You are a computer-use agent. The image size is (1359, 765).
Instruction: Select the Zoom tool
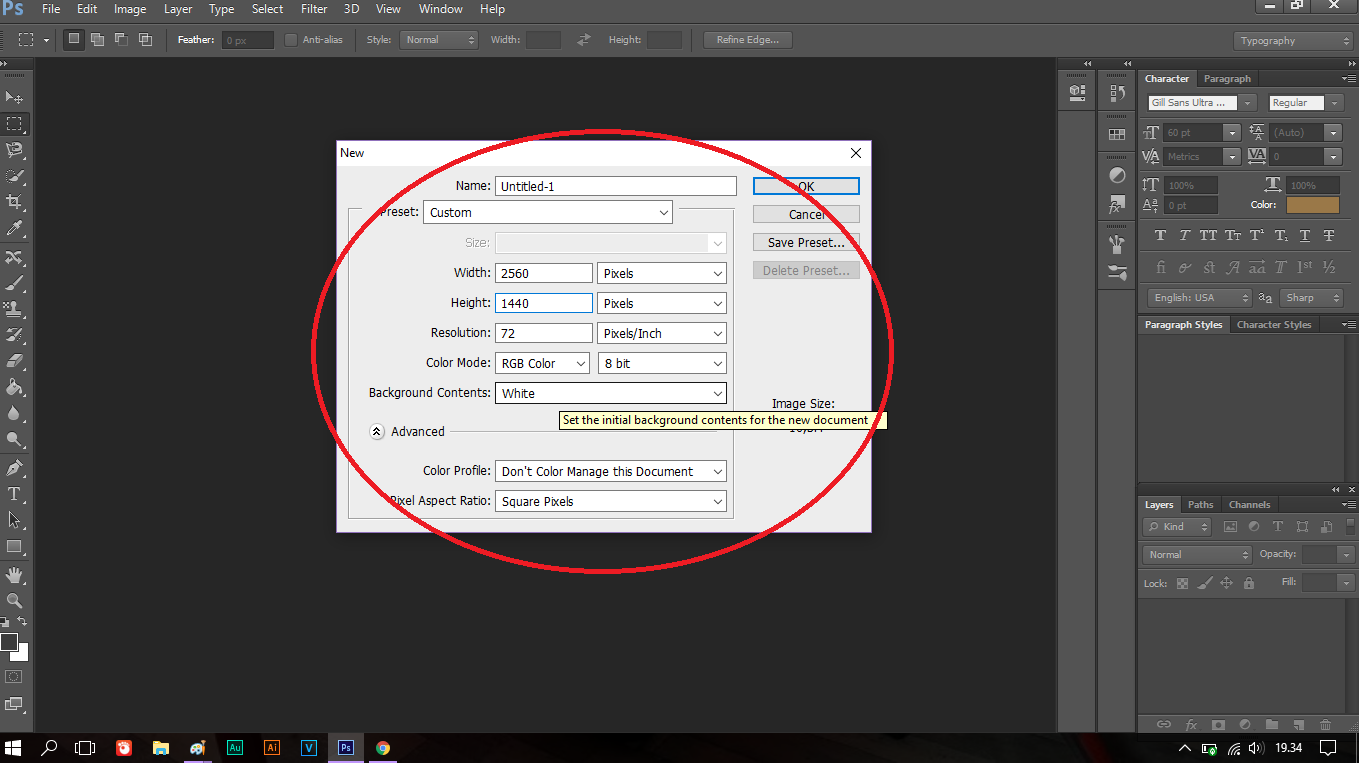coord(14,601)
